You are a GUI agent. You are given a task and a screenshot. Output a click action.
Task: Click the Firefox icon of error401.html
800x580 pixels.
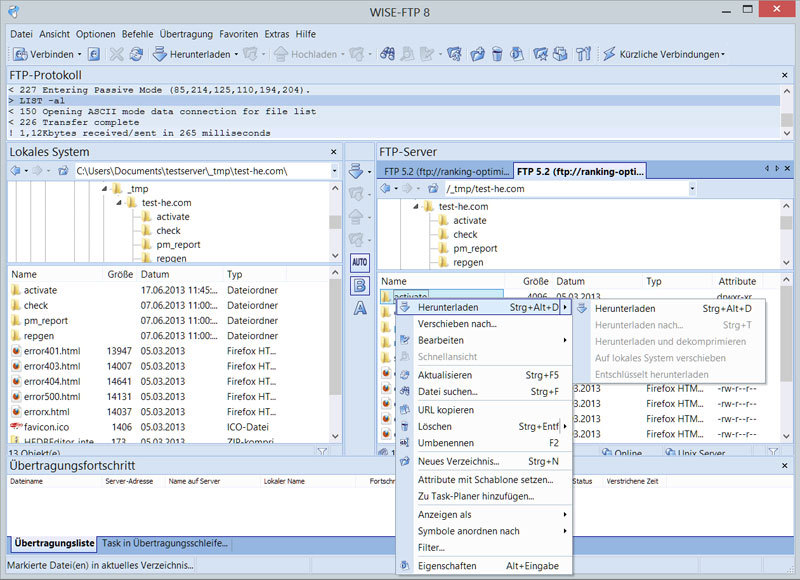tap(16, 351)
